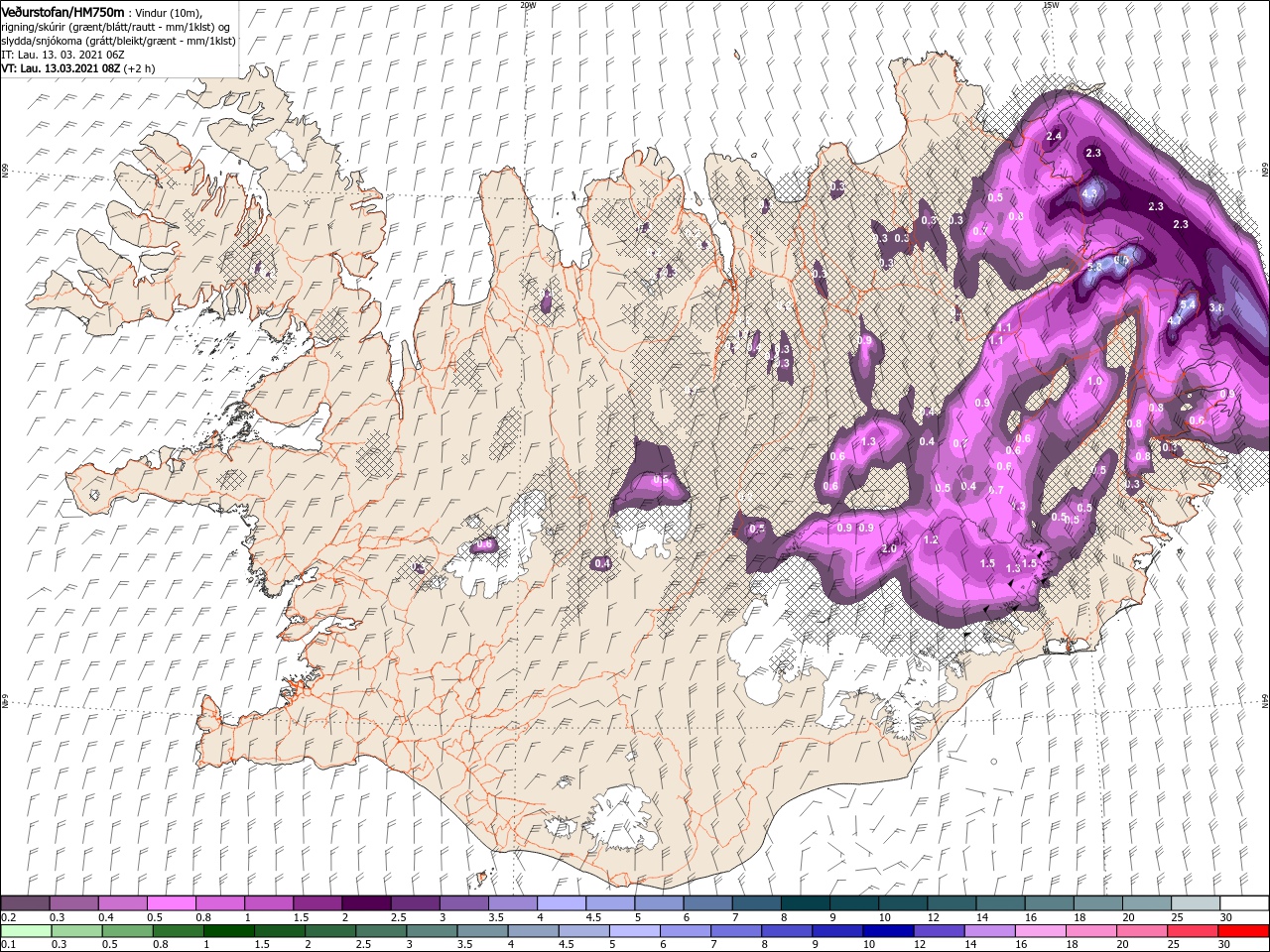Click the 'VT: Lau. 13.03.2021 08Z (+2 h)' line
This screenshot has height=952, width=1270.
[x=76, y=69]
